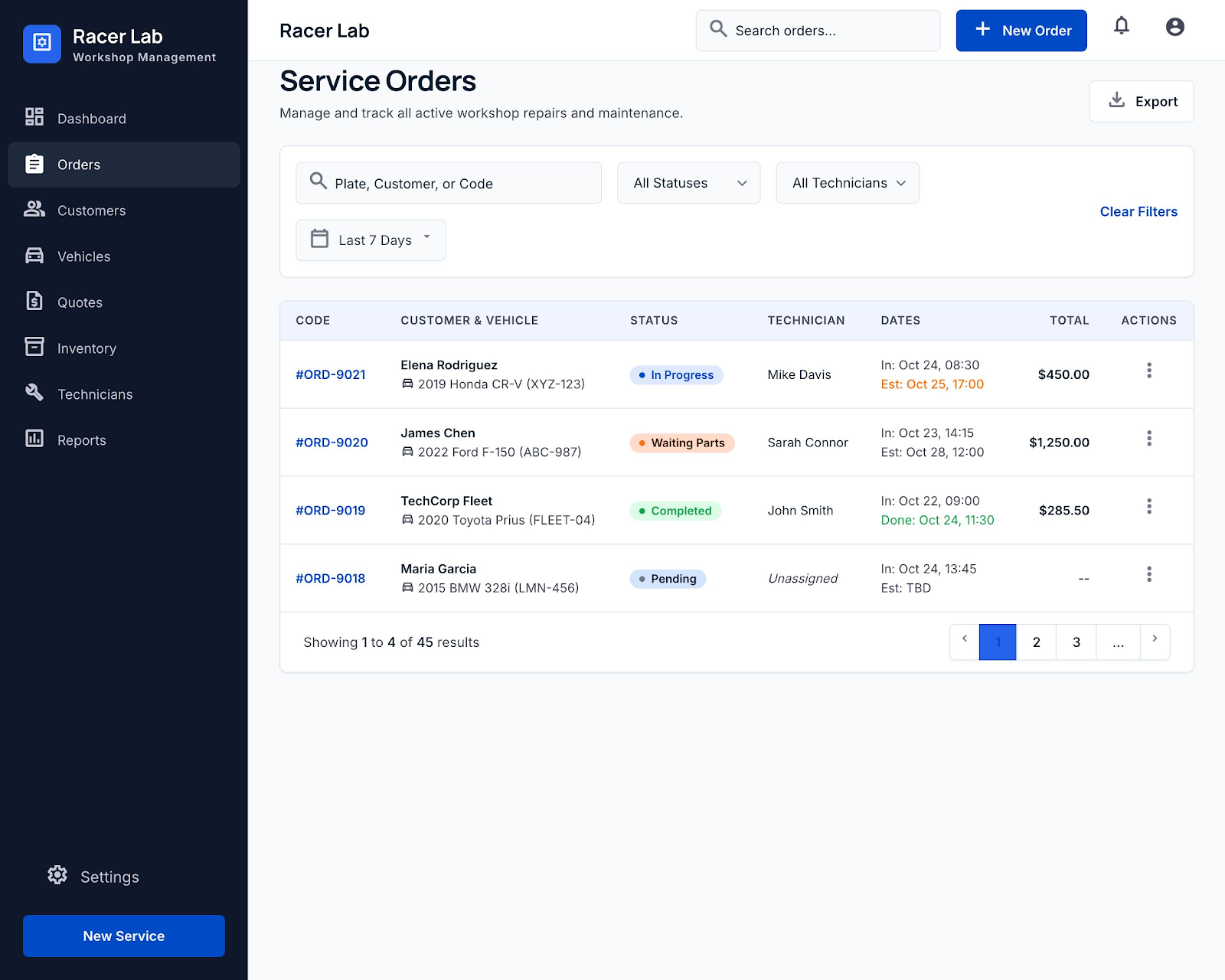Open order #ORD-9018 link

tap(331, 578)
